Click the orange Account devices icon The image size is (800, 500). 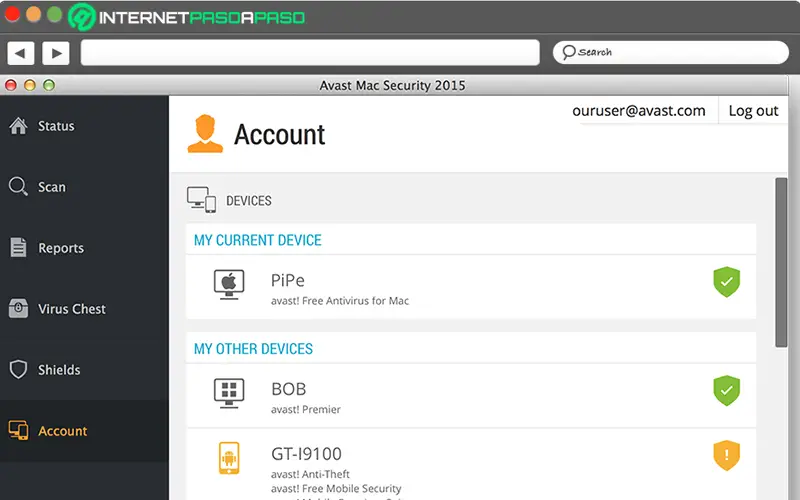[18, 431]
